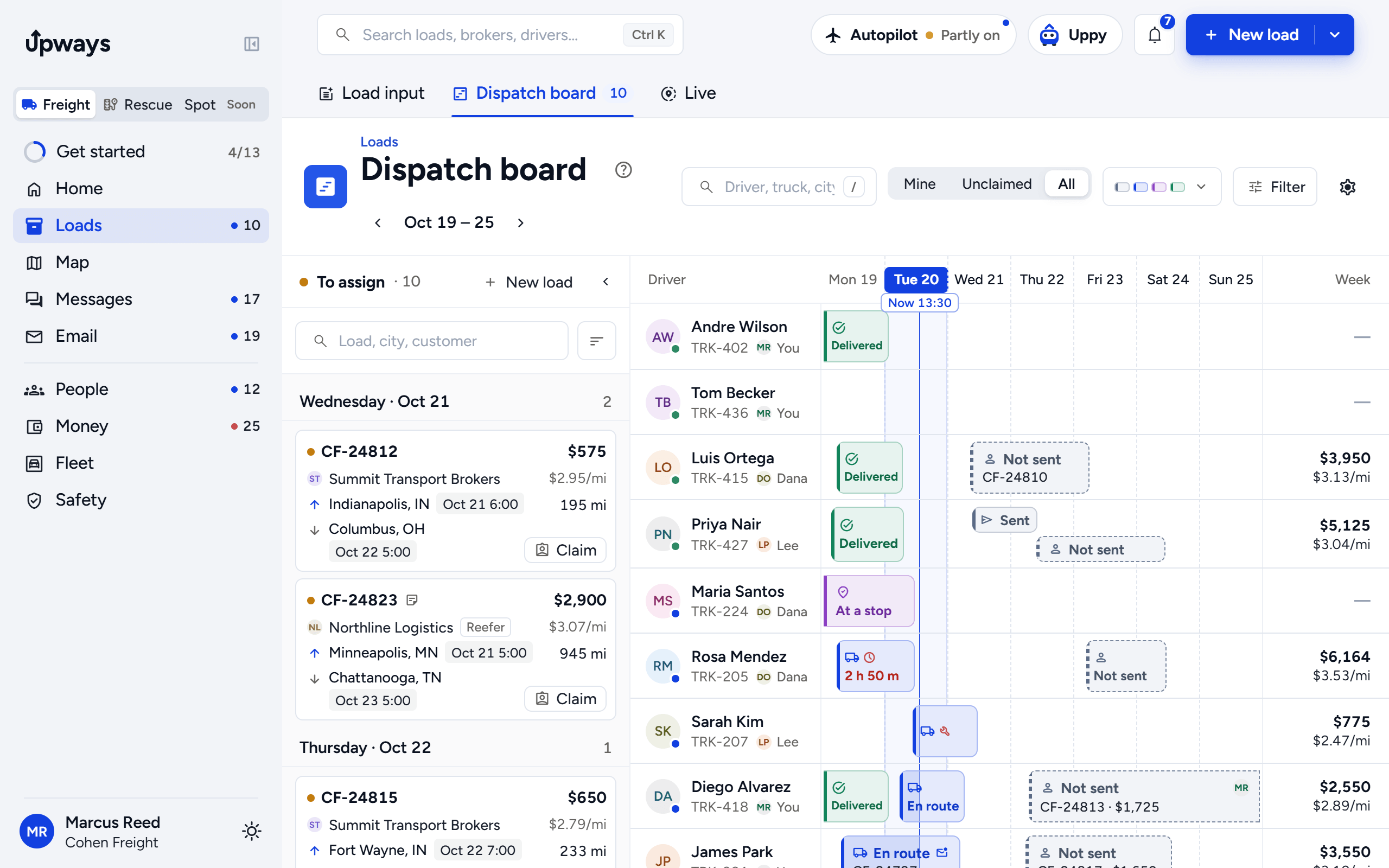
Task: Switch to Rescue mode
Action: tap(138, 105)
